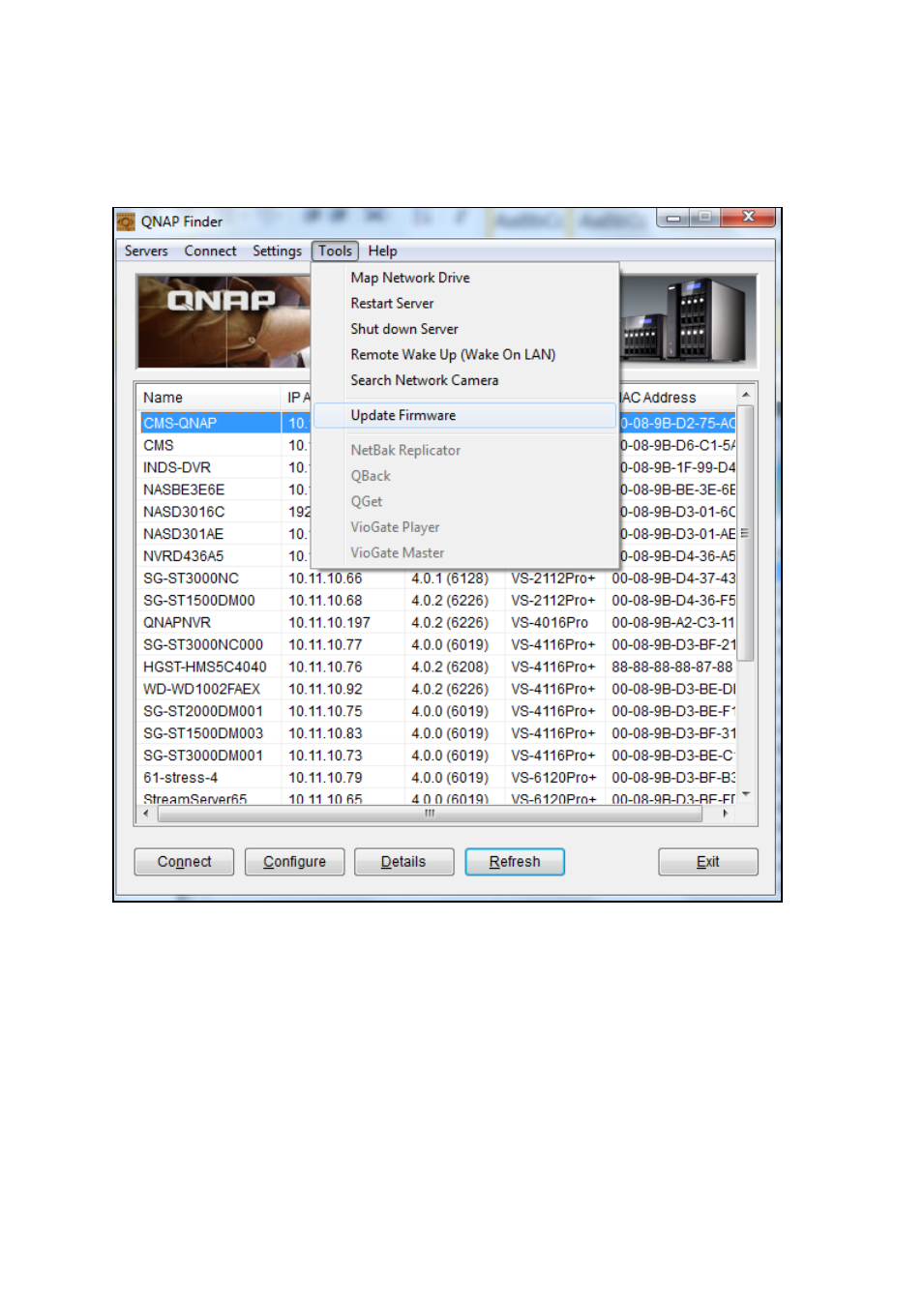Click the QNAP Finder title bar icon
This screenshot has width=924, height=1306.
(127, 223)
